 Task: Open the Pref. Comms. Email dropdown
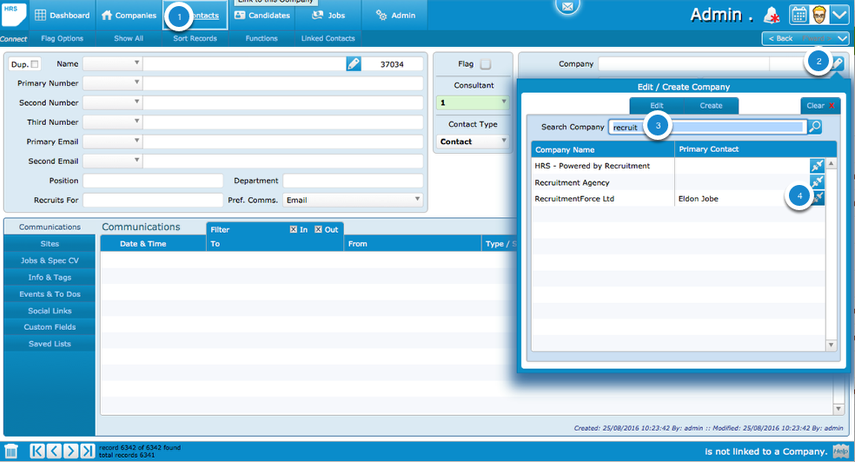pyautogui.click(x=353, y=200)
